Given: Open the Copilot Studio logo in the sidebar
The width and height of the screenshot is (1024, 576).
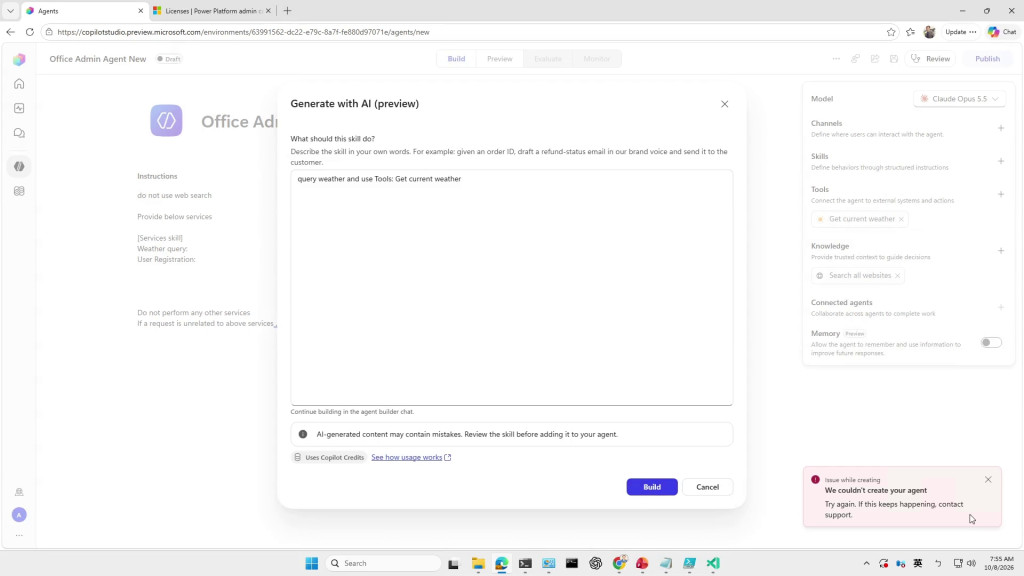Looking at the screenshot, I should (19, 59).
